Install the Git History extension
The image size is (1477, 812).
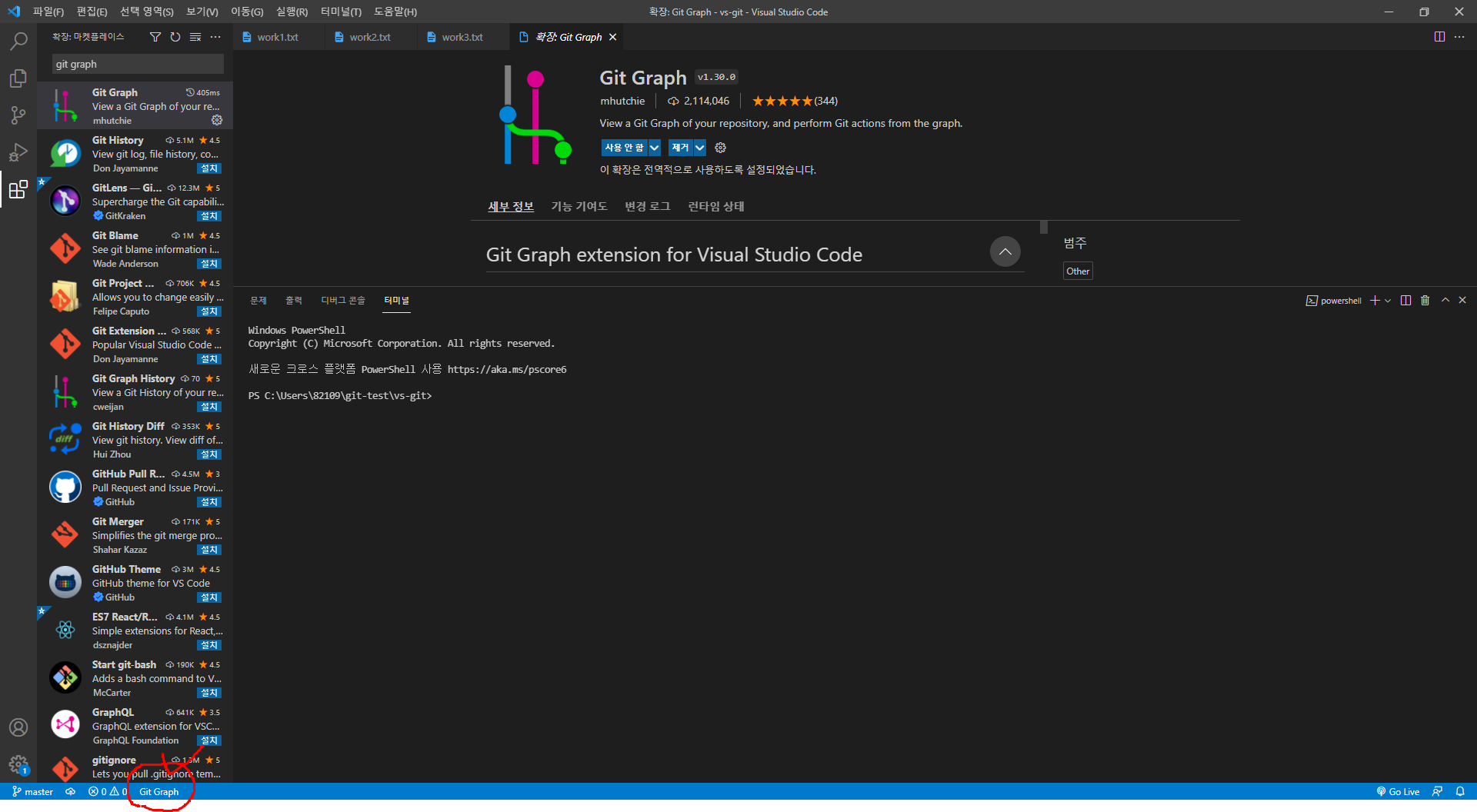point(209,168)
